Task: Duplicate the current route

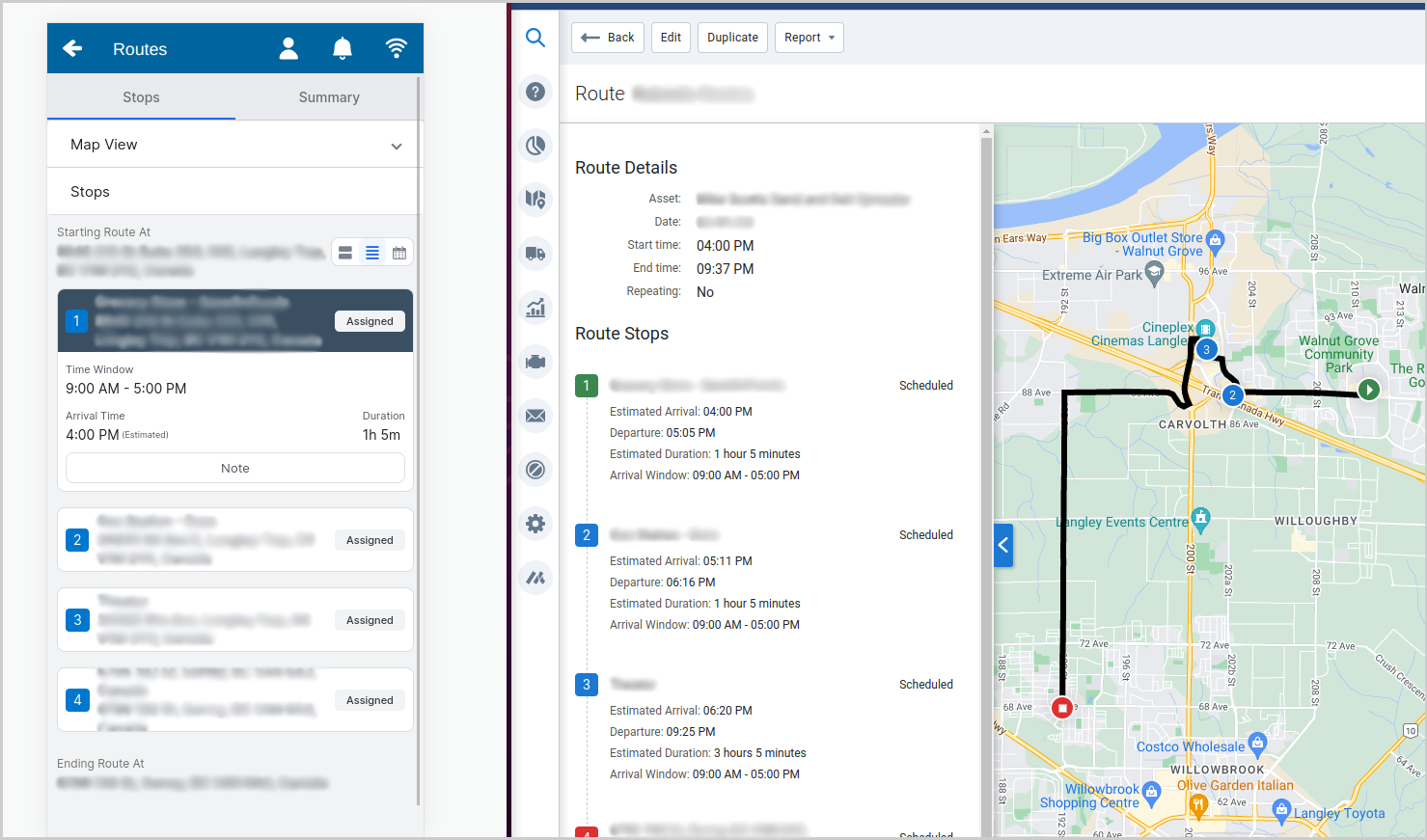Action: (732, 37)
